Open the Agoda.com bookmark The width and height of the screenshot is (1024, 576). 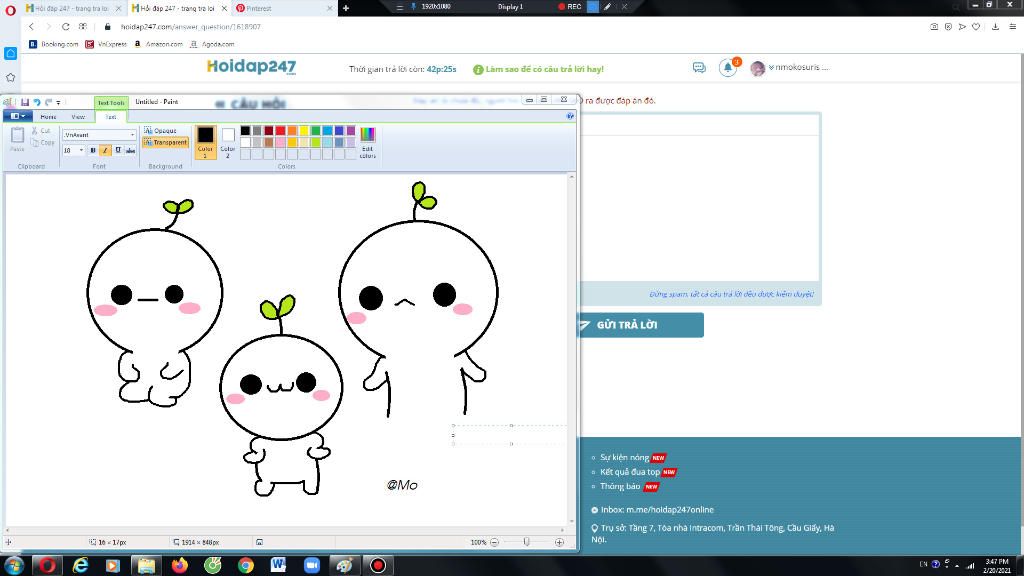(x=212, y=44)
